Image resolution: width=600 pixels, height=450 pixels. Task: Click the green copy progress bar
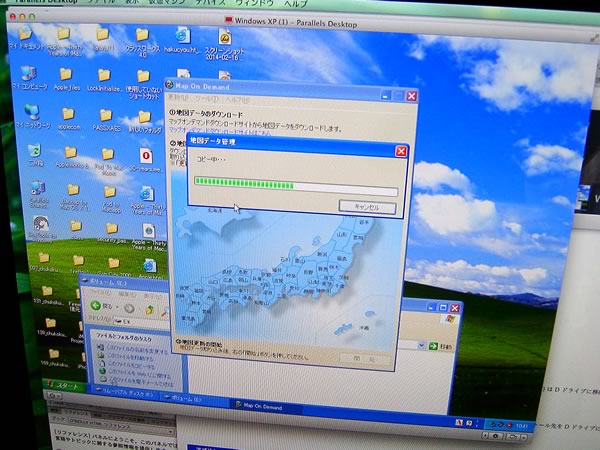(296, 186)
